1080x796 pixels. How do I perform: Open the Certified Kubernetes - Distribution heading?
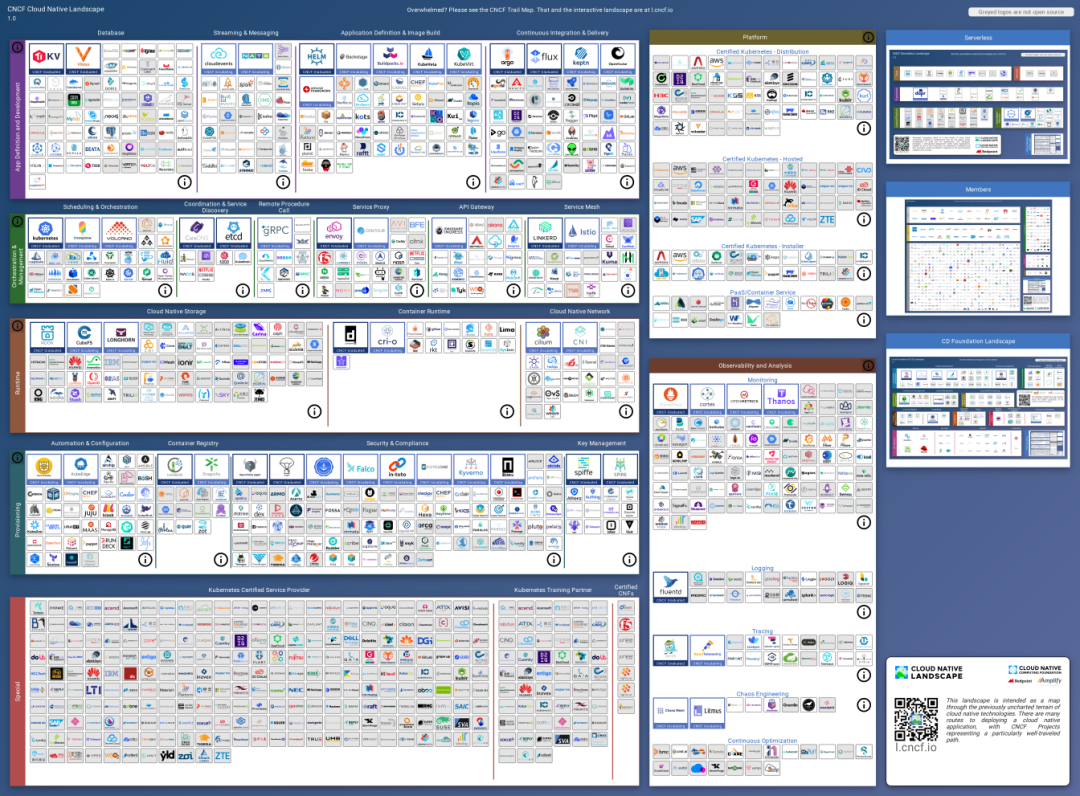click(762, 51)
